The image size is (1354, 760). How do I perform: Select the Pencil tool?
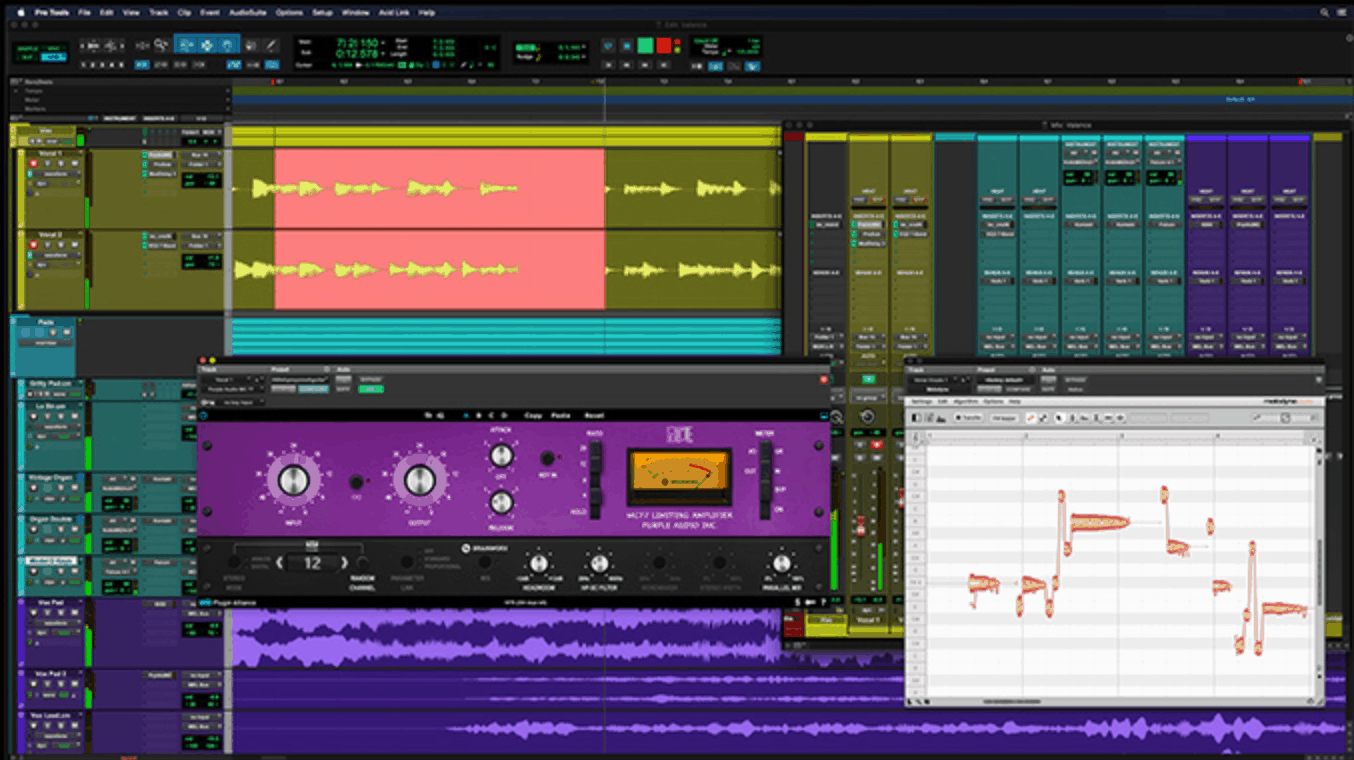pos(270,45)
